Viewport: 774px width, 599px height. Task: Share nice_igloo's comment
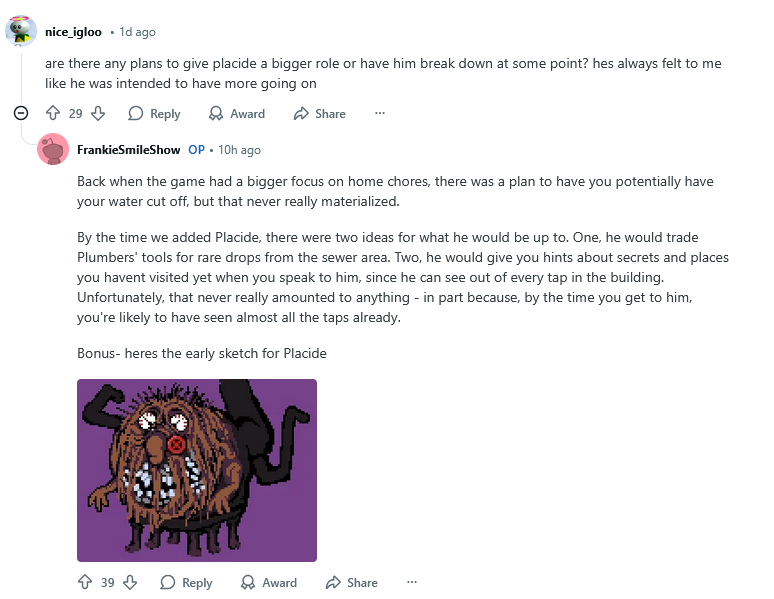[x=319, y=113]
